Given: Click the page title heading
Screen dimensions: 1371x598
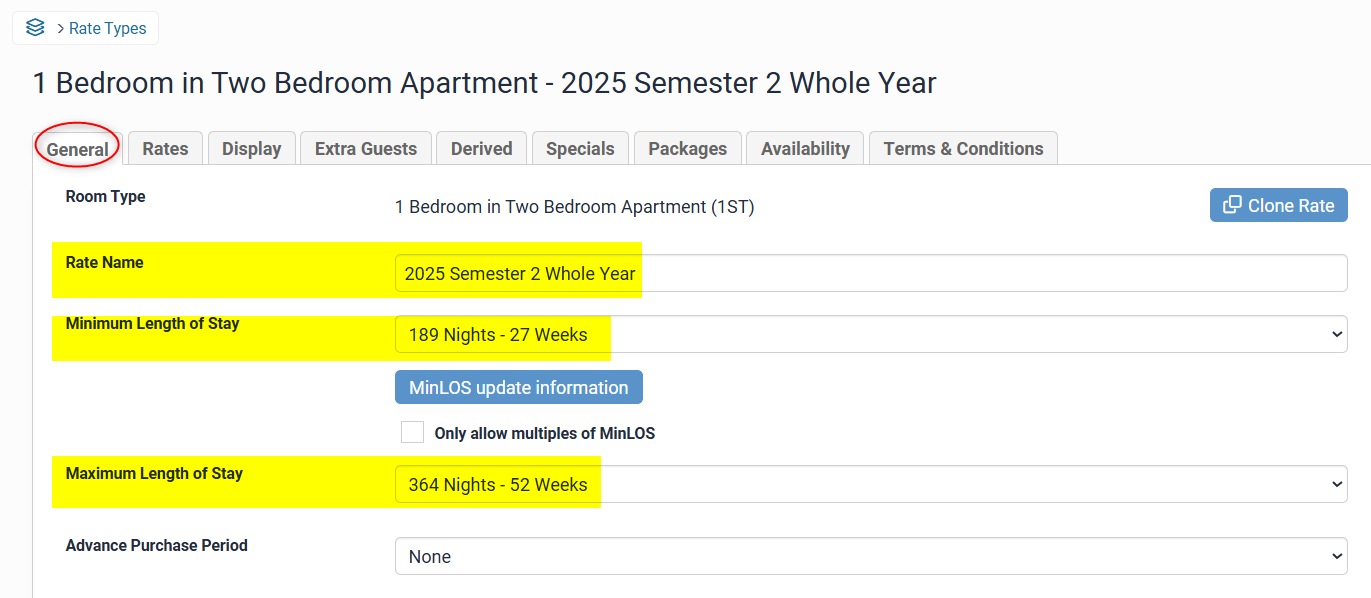Looking at the screenshot, I should point(484,83).
